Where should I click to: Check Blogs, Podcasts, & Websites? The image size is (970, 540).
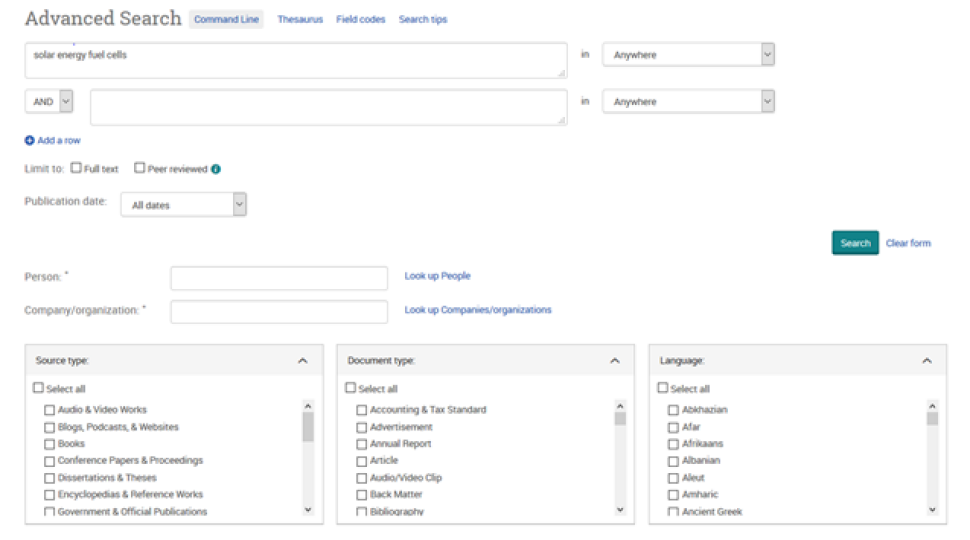[x=49, y=427]
